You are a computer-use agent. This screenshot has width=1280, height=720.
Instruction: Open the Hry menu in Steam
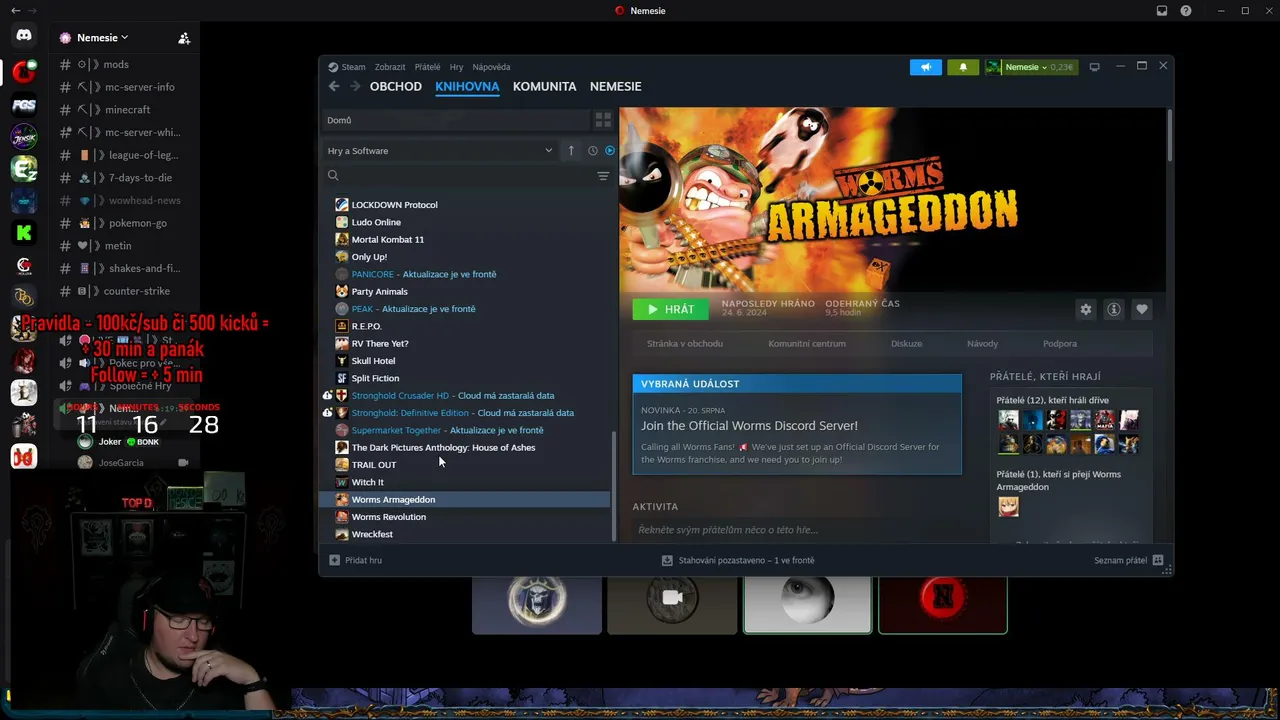tap(456, 67)
